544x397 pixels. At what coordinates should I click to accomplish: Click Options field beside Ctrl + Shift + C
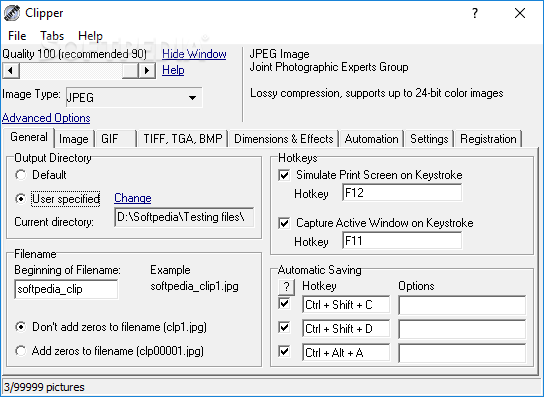click(x=462, y=305)
